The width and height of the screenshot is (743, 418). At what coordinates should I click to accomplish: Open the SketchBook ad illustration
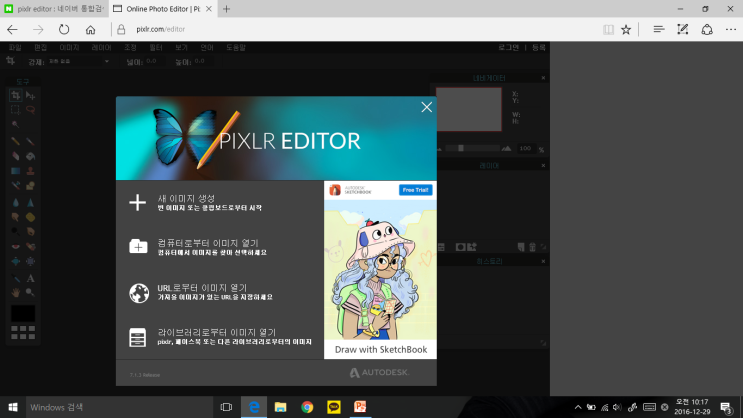(380, 269)
